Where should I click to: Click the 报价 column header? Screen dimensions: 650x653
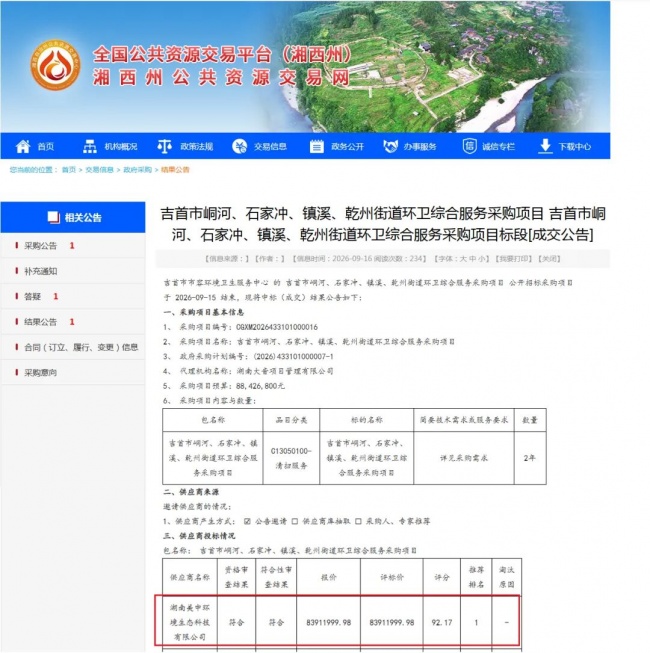click(x=329, y=577)
